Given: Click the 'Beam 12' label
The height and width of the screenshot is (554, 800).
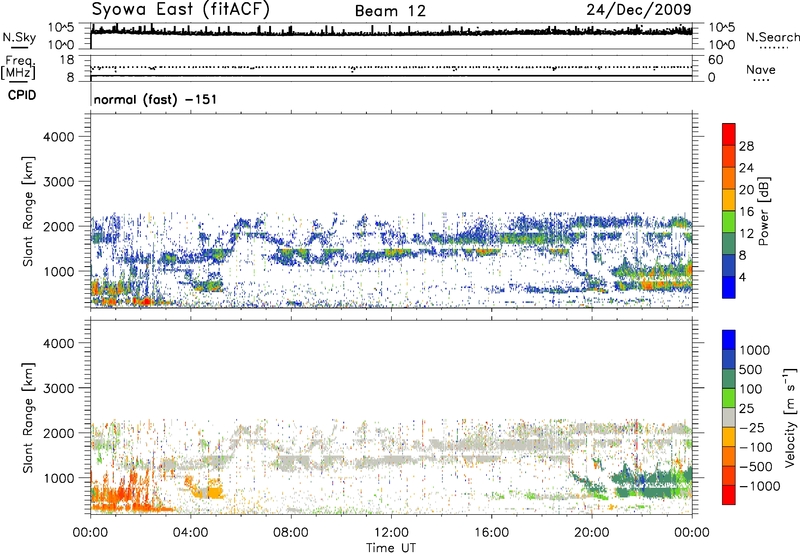Looking at the screenshot, I should click(x=390, y=11).
